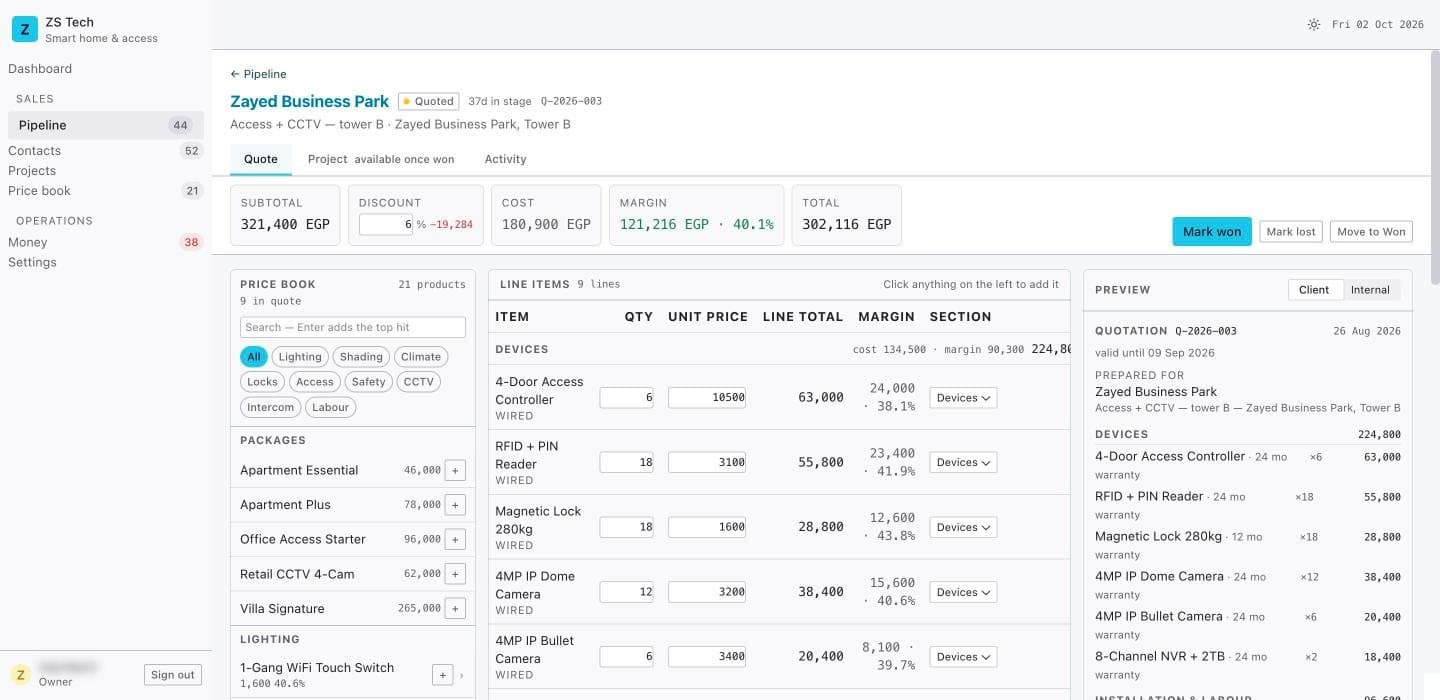
Task: Filter price book by Access
Action: 315,382
